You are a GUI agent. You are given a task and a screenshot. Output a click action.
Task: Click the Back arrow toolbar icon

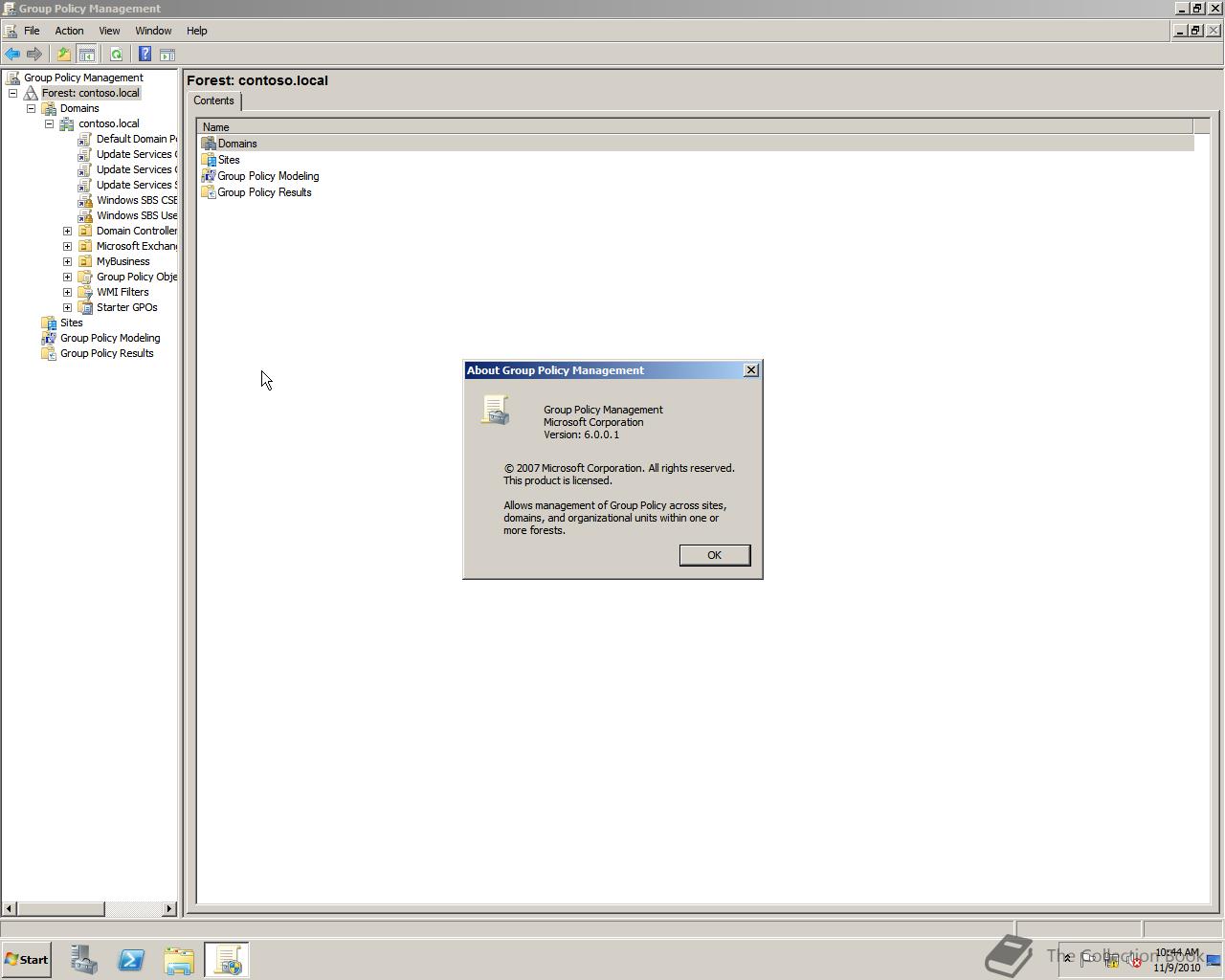click(12, 55)
